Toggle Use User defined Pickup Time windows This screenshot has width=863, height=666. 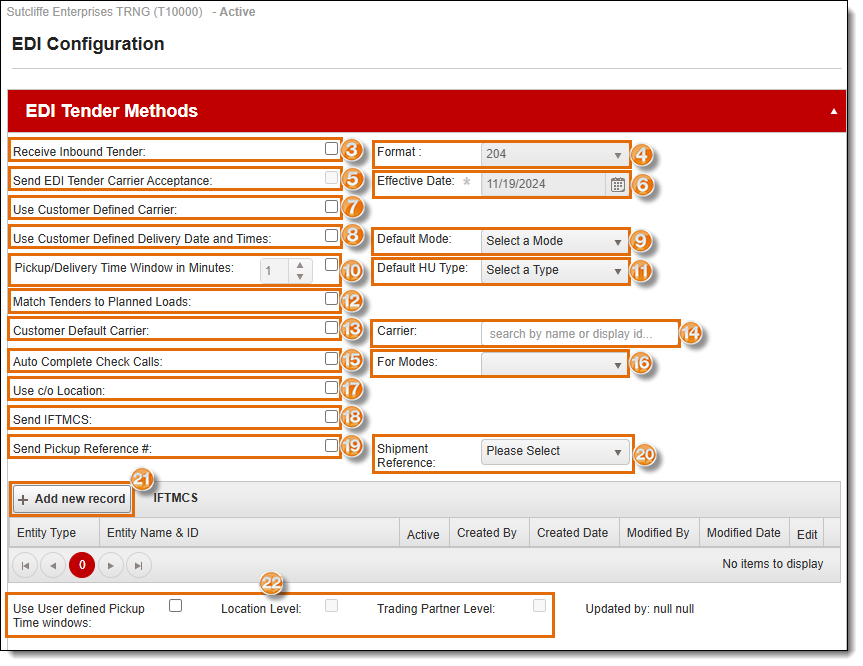tap(176, 605)
